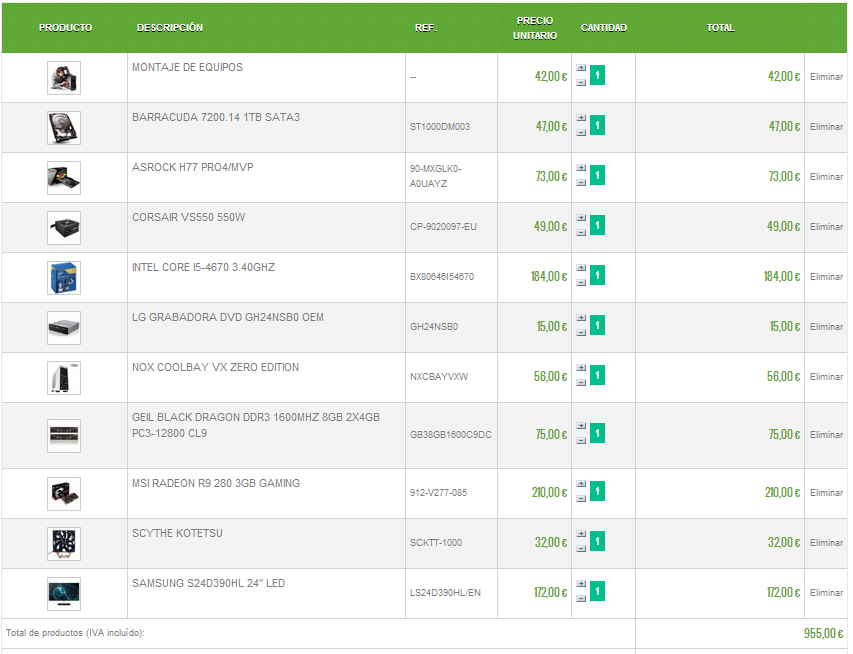Decrease quantity of CORSAIR VS550 550W

tap(581, 233)
